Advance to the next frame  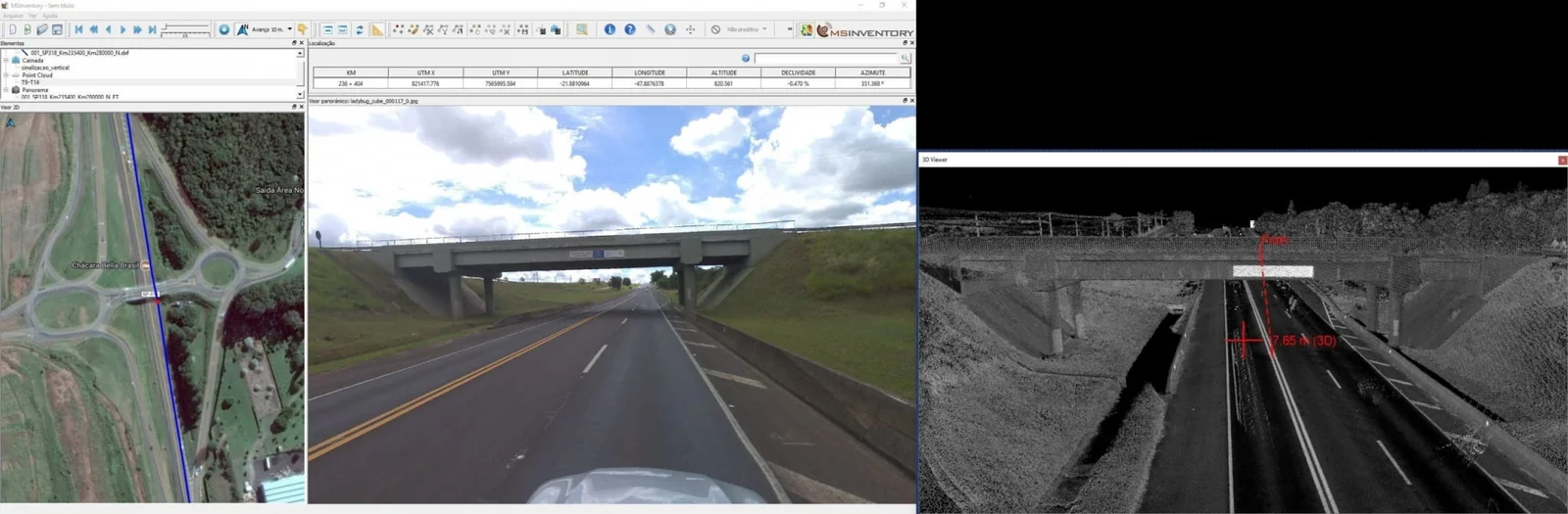[123, 29]
